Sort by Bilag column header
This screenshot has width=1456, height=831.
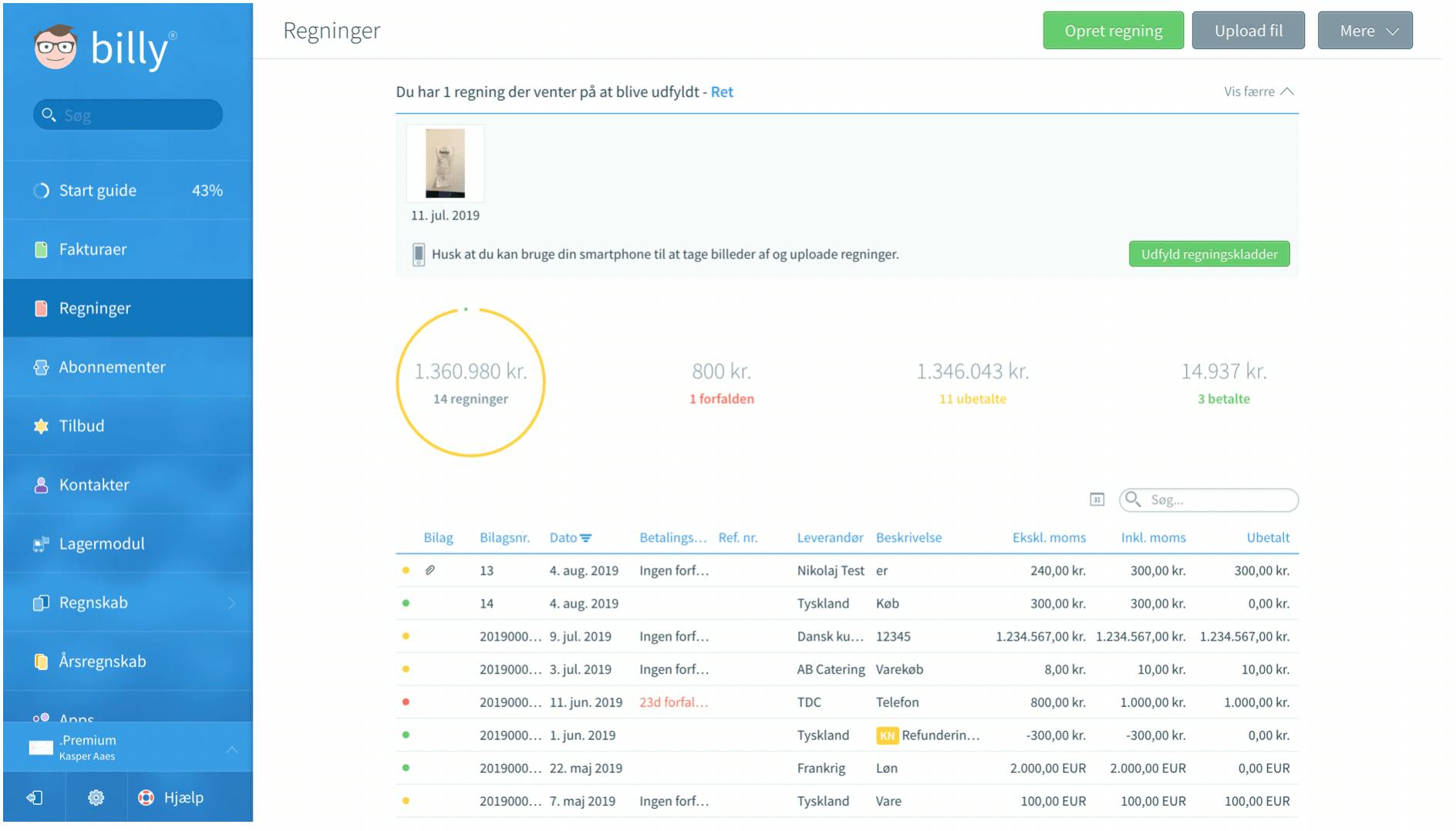click(x=438, y=538)
